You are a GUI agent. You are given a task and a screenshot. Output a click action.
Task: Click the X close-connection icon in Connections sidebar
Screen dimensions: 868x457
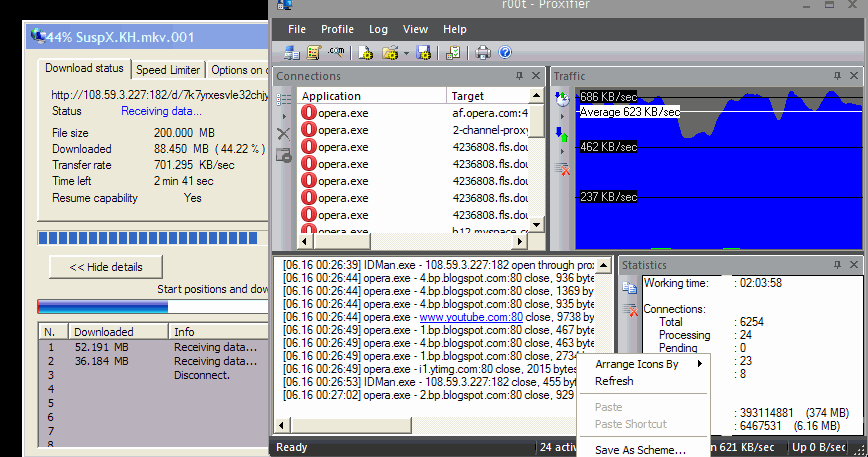(x=283, y=133)
